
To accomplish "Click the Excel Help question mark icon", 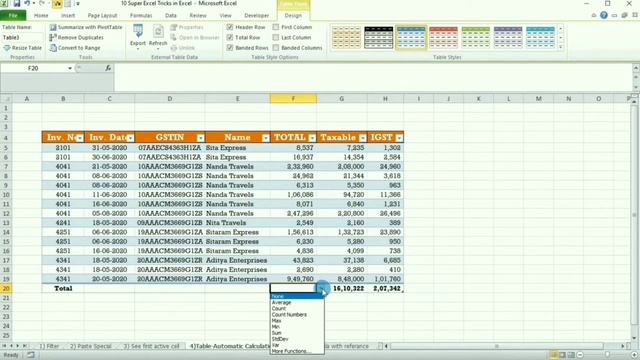I will (604, 16).
